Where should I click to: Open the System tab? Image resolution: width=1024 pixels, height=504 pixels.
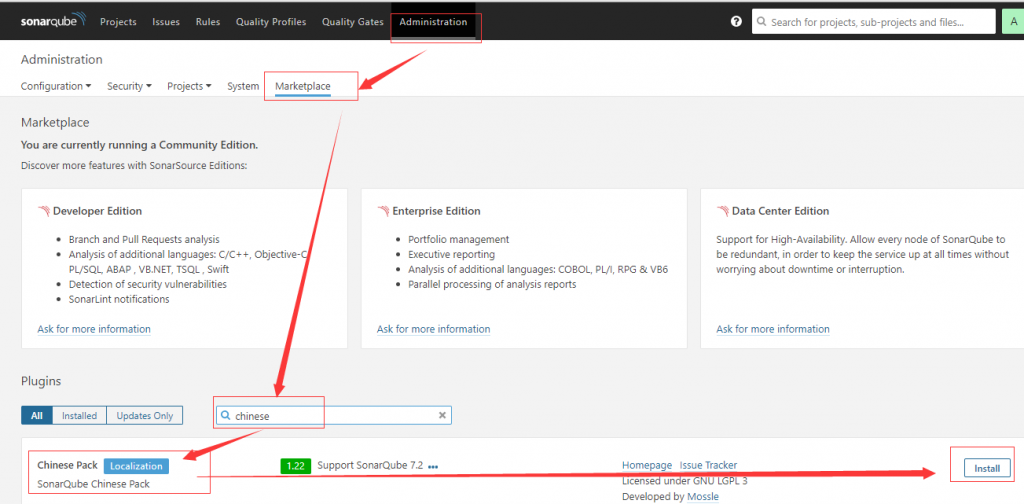tap(243, 86)
